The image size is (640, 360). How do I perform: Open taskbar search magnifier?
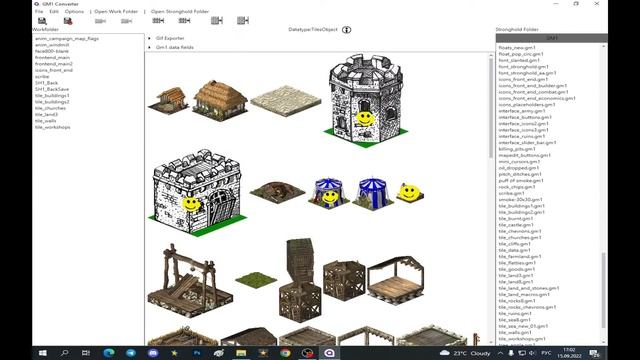click(x=64, y=353)
